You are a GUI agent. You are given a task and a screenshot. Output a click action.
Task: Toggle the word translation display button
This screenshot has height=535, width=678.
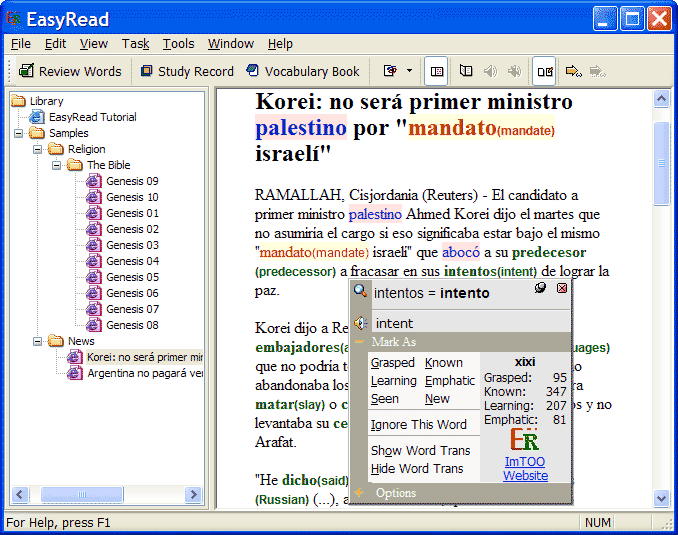(544, 71)
